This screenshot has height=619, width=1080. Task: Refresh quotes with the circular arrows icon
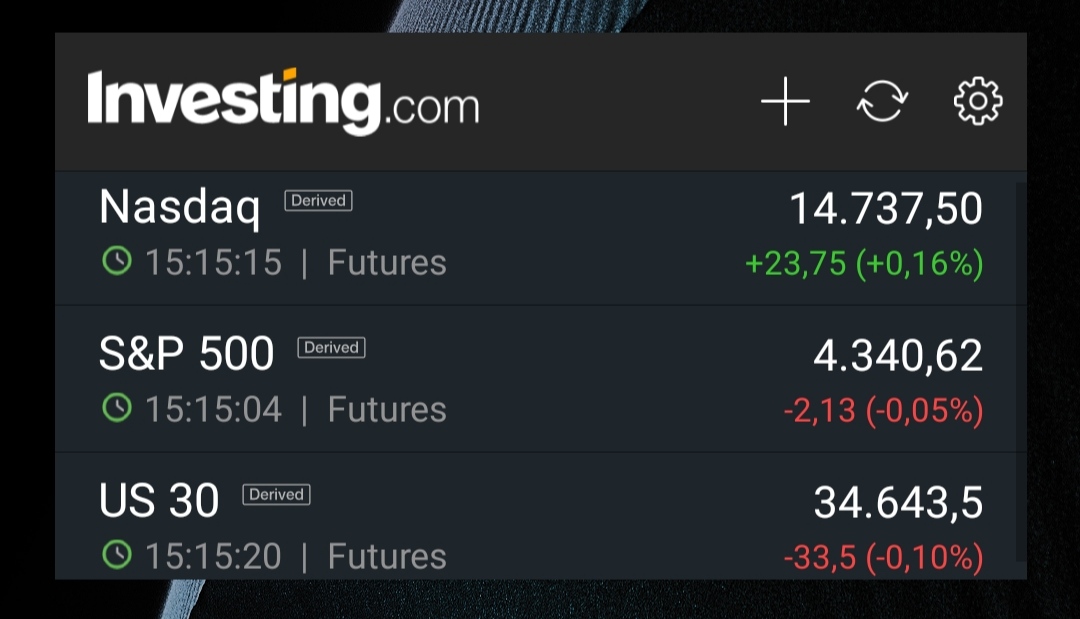(x=882, y=101)
